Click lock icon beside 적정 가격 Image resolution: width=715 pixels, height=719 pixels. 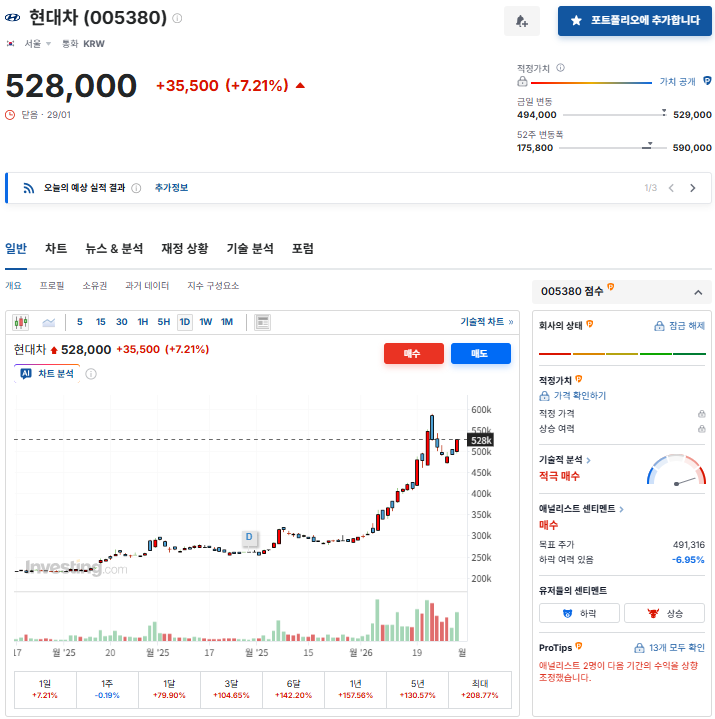[701, 414]
